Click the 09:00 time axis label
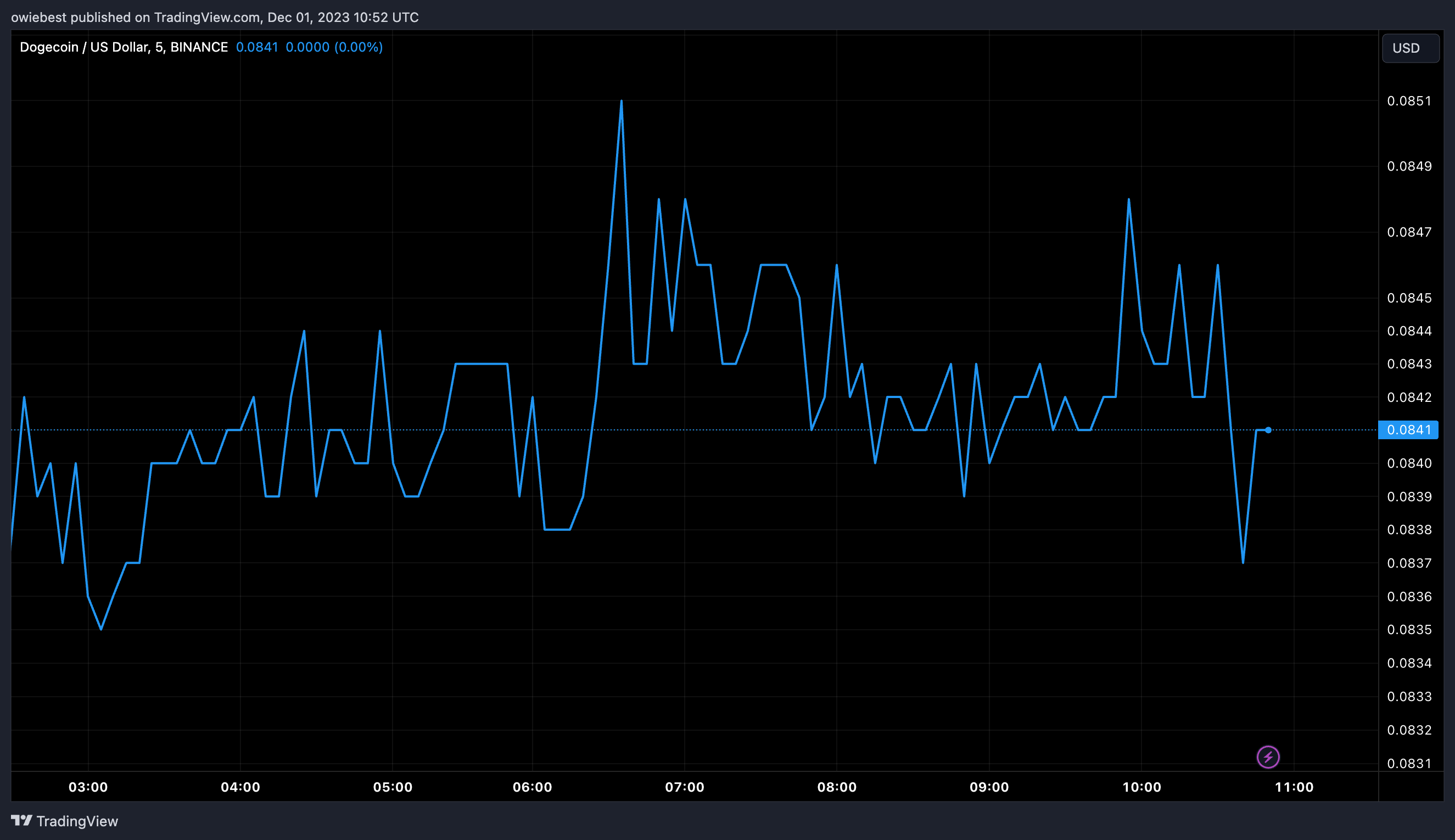 989,787
